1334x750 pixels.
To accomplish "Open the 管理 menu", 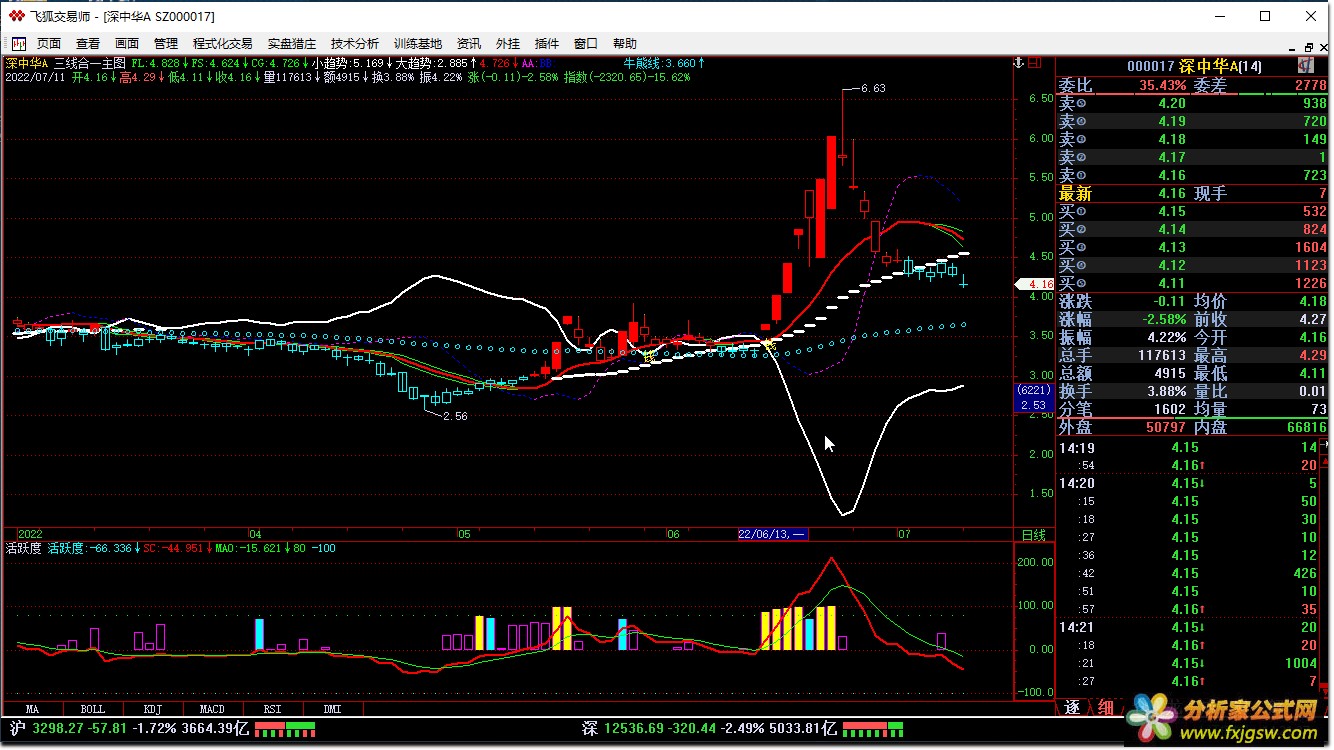I will coord(166,44).
